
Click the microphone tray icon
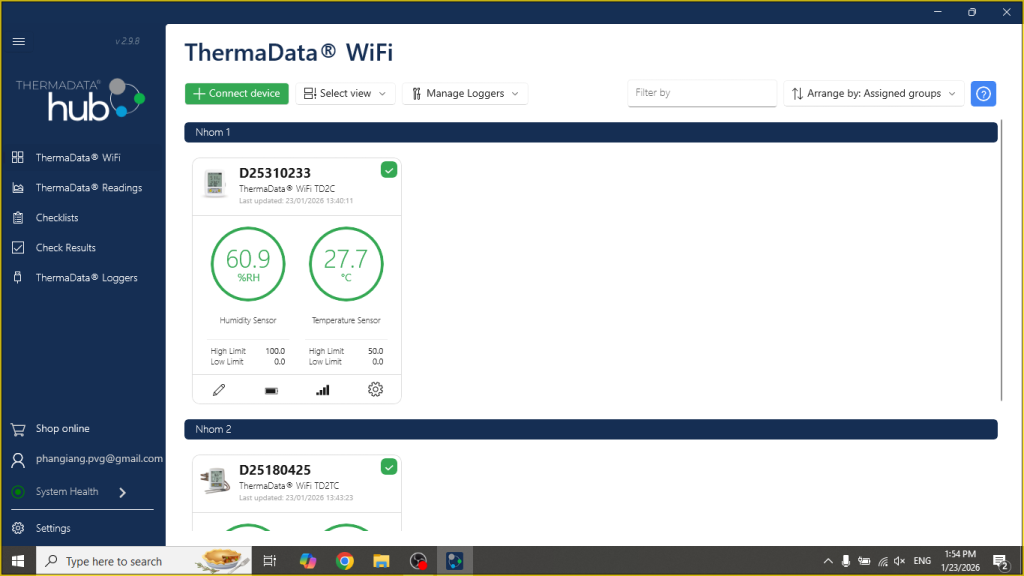pos(846,561)
